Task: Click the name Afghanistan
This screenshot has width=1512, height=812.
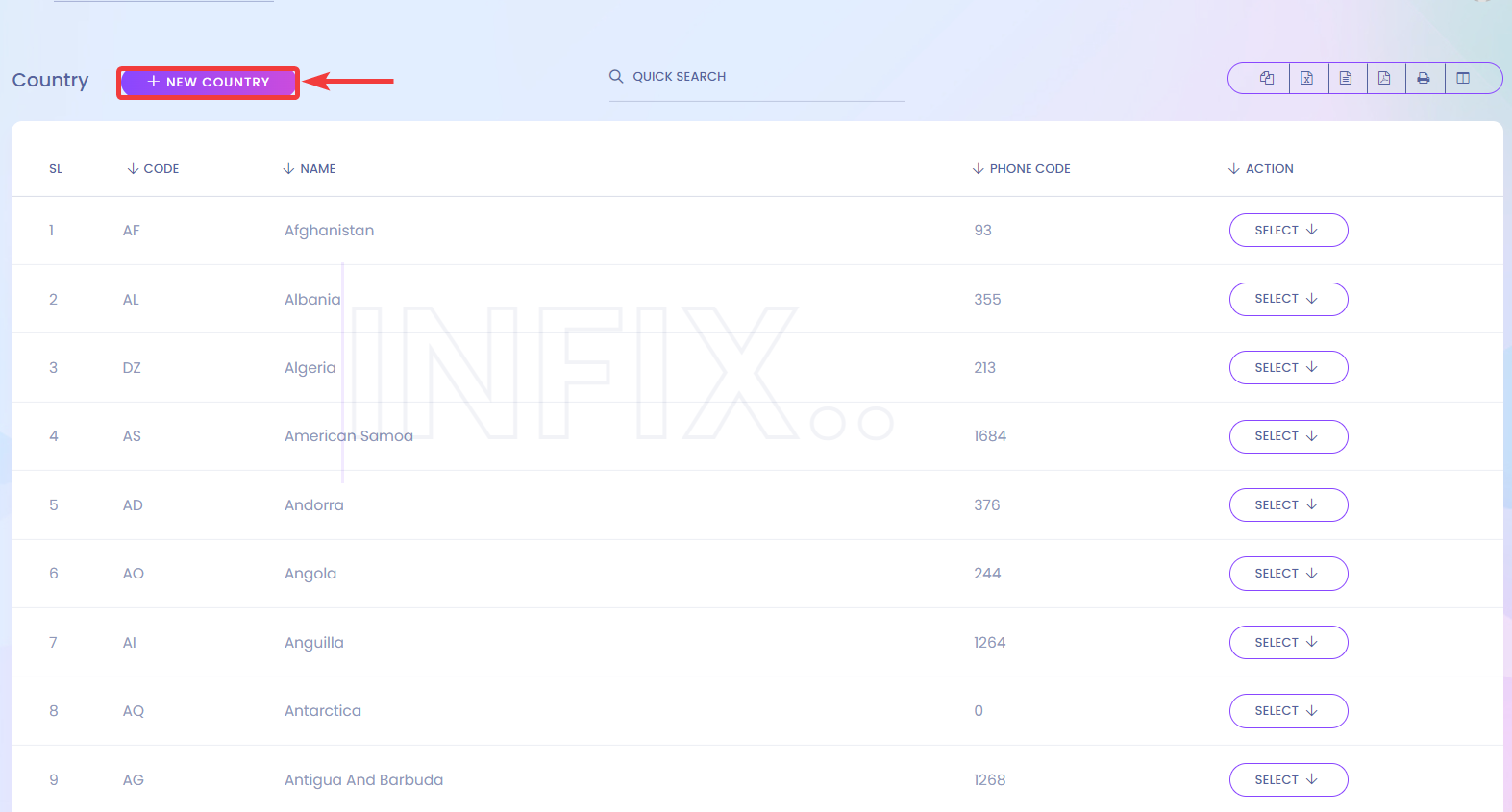Action: click(329, 231)
